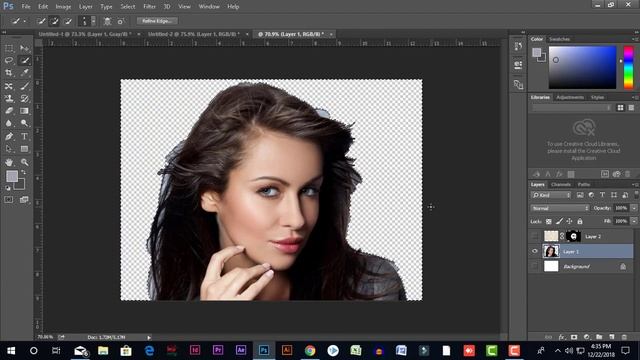640x360 pixels.
Task: Open the Filter menu
Action: click(149, 7)
